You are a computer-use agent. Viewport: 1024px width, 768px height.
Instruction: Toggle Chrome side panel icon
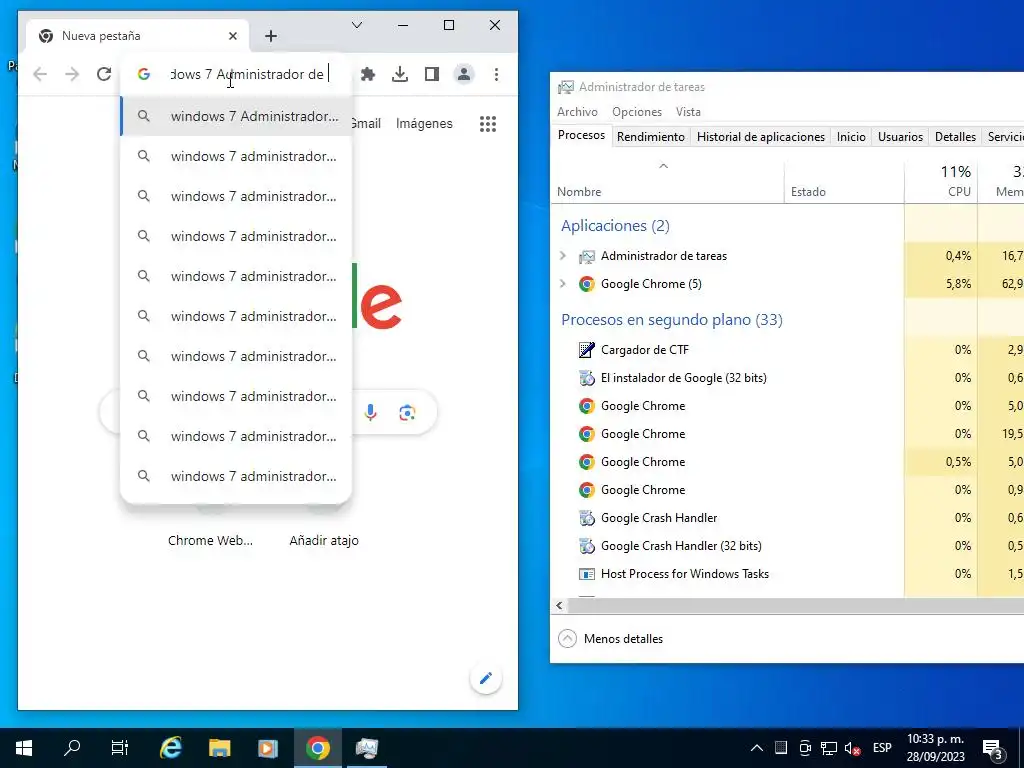[x=432, y=74]
